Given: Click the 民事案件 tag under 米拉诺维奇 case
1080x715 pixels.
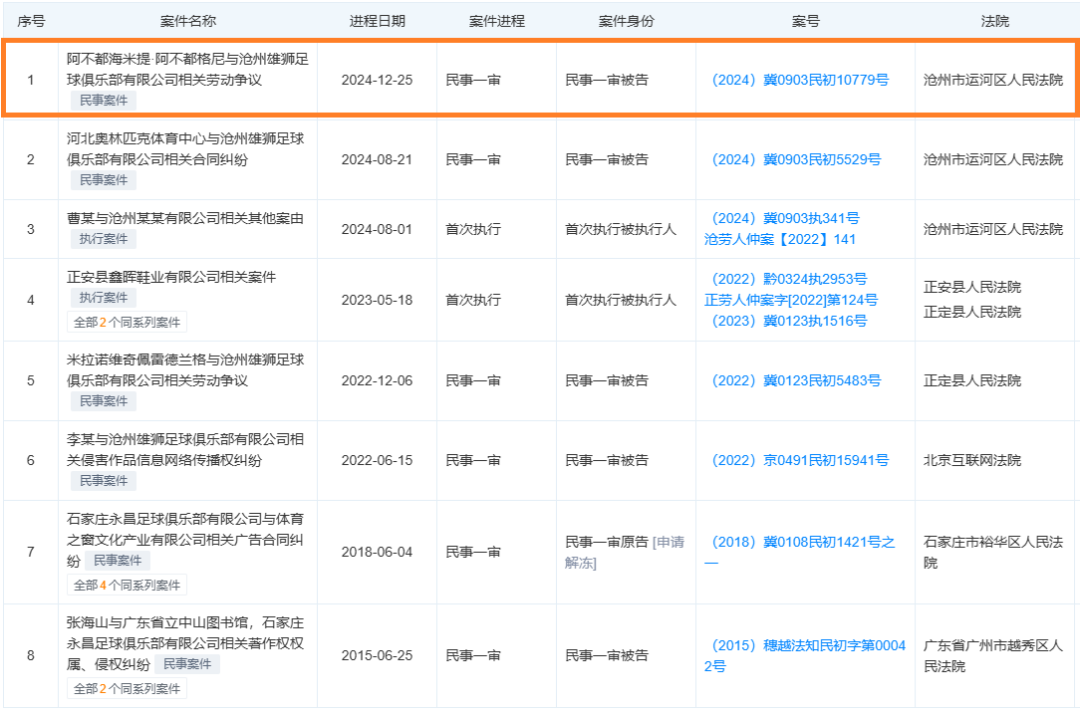Looking at the screenshot, I should [103, 402].
